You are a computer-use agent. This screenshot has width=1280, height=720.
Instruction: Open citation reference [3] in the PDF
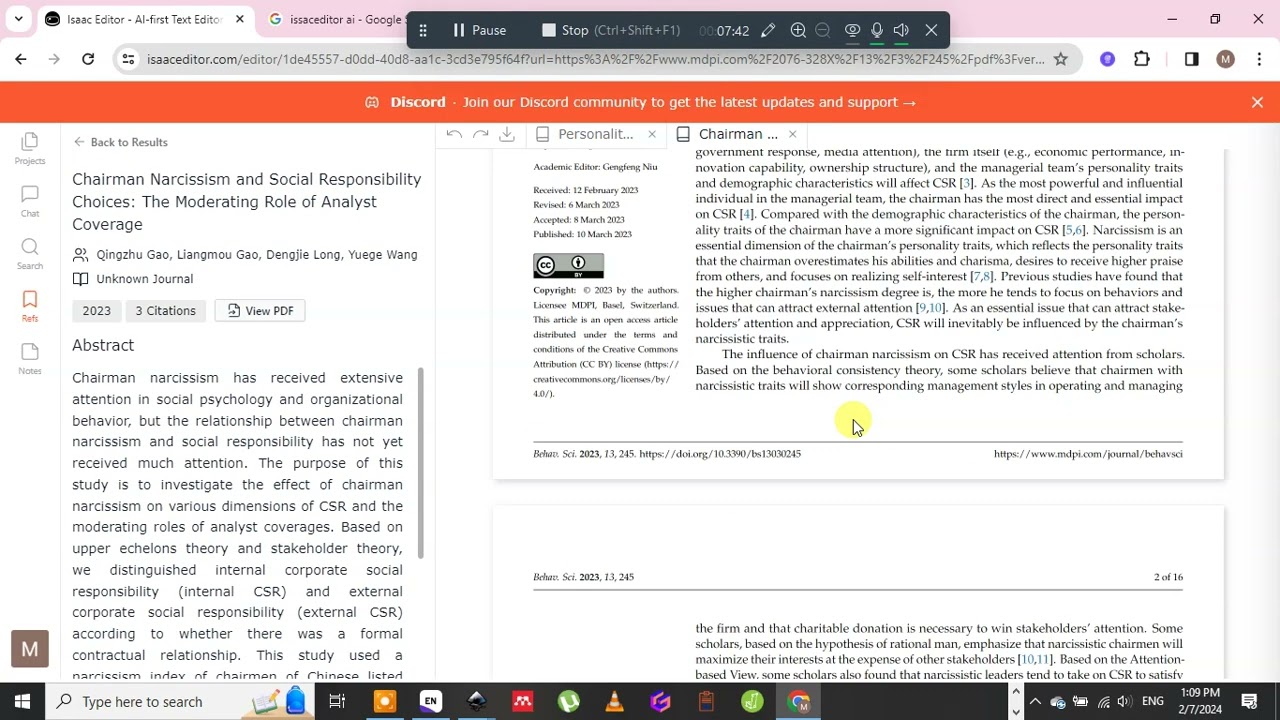pyautogui.click(x=966, y=183)
